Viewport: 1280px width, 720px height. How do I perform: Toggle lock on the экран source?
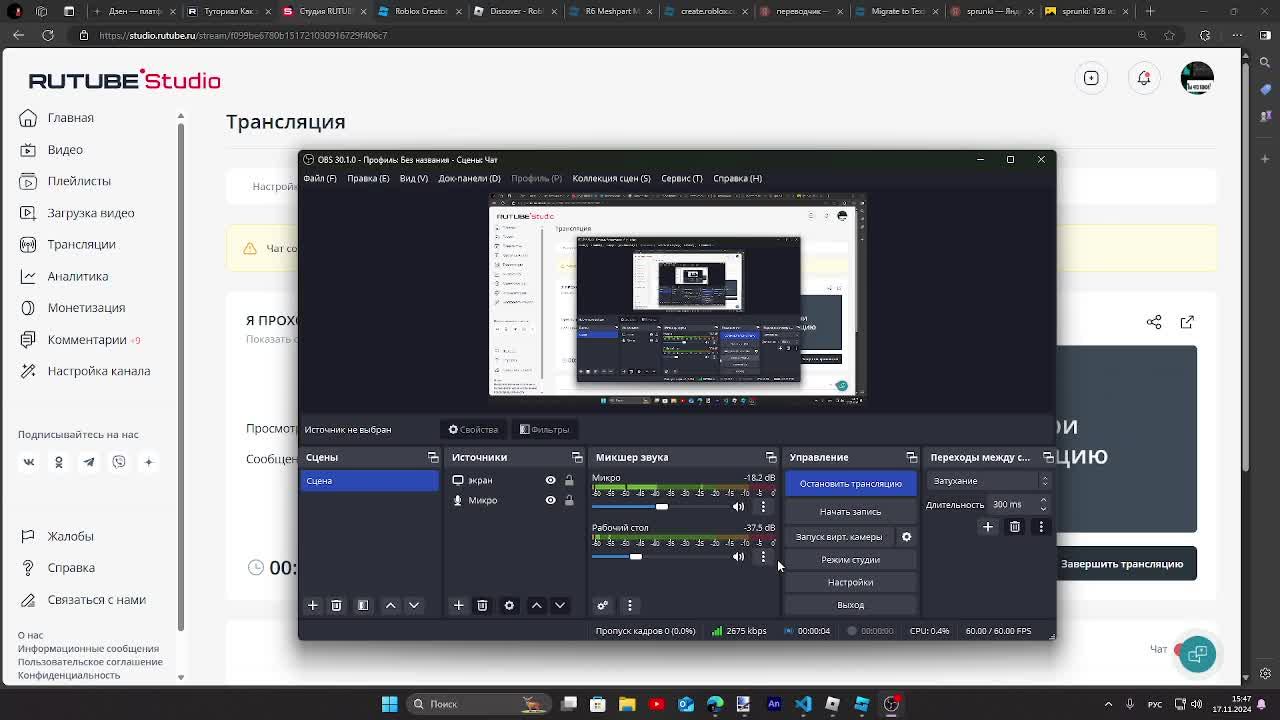pyautogui.click(x=569, y=481)
